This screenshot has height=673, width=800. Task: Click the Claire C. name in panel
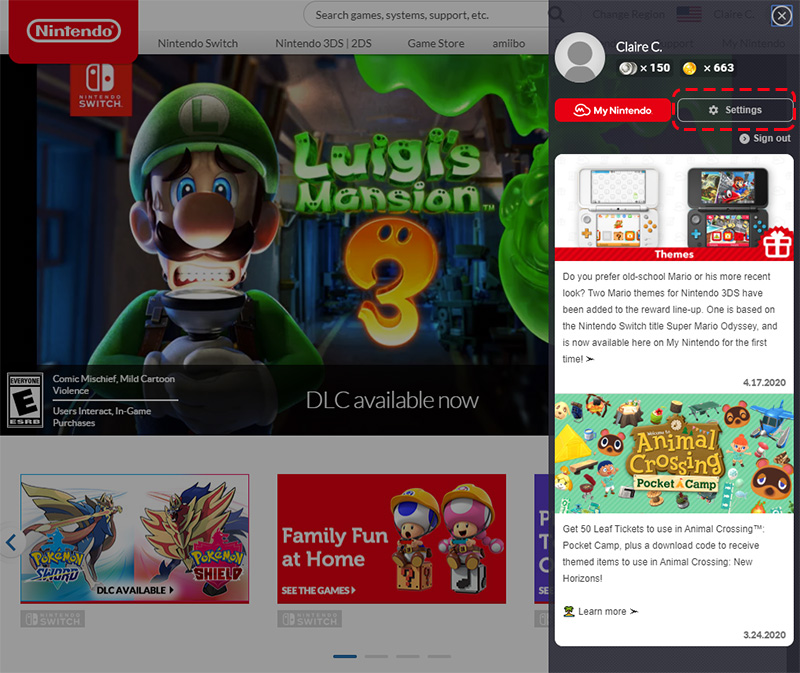[x=639, y=47]
